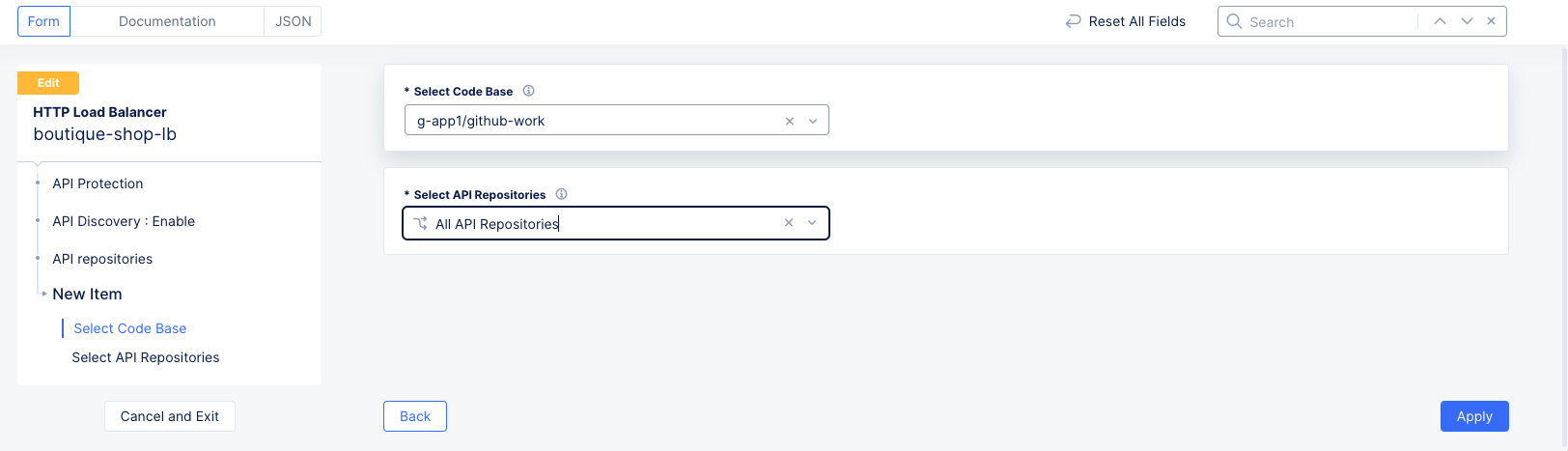Click the info icon beside Select API Repositories
This screenshot has width=1568, height=451.
[561, 194]
